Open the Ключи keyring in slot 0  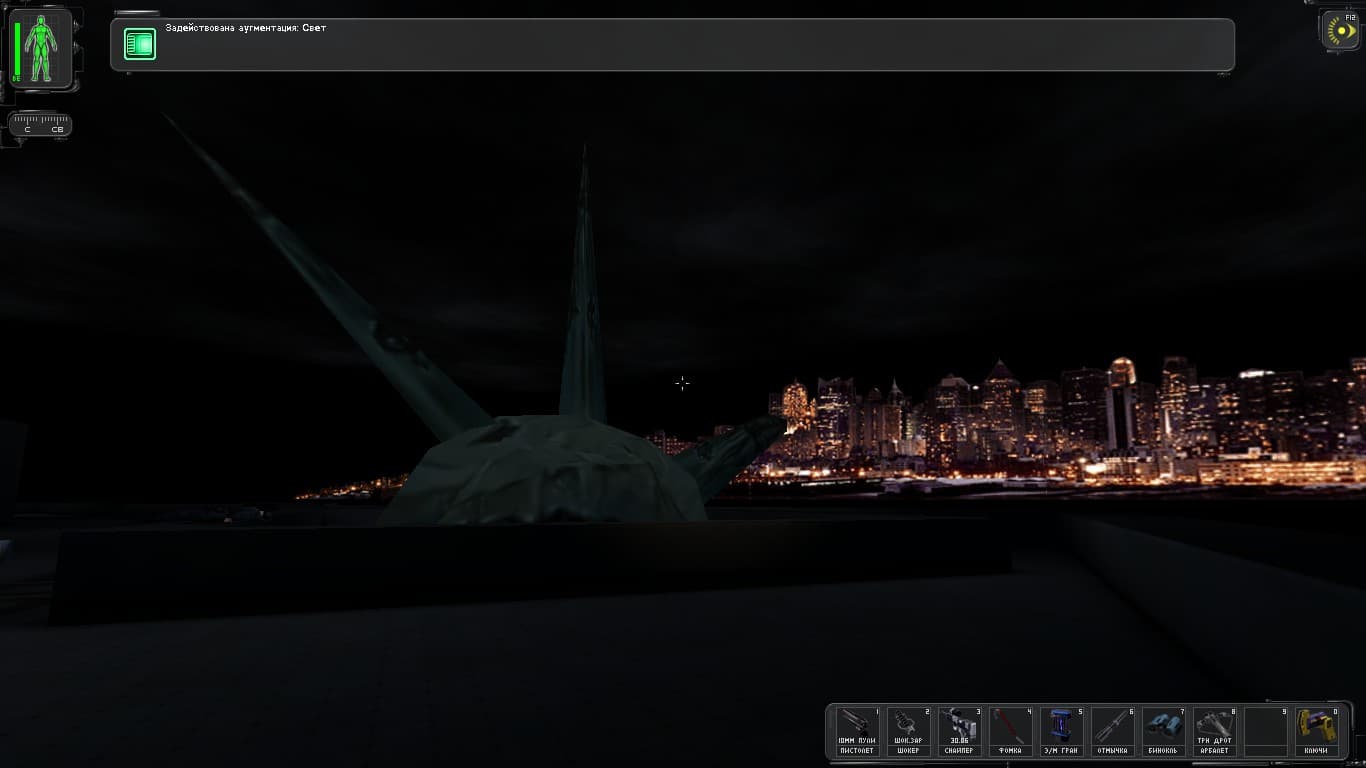[x=1316, y=732]
